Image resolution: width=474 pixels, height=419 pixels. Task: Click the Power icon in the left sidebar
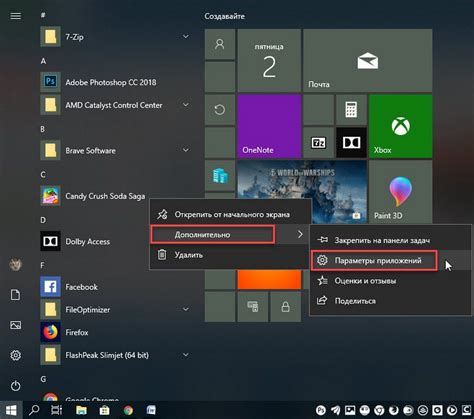pyautogui.click(x=16, y=386)
